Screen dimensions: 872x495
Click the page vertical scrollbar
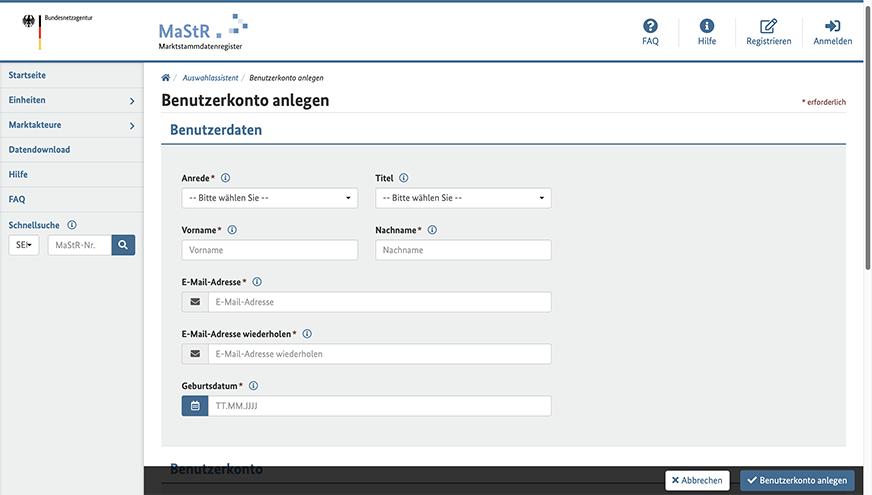[x=868, y=136]
